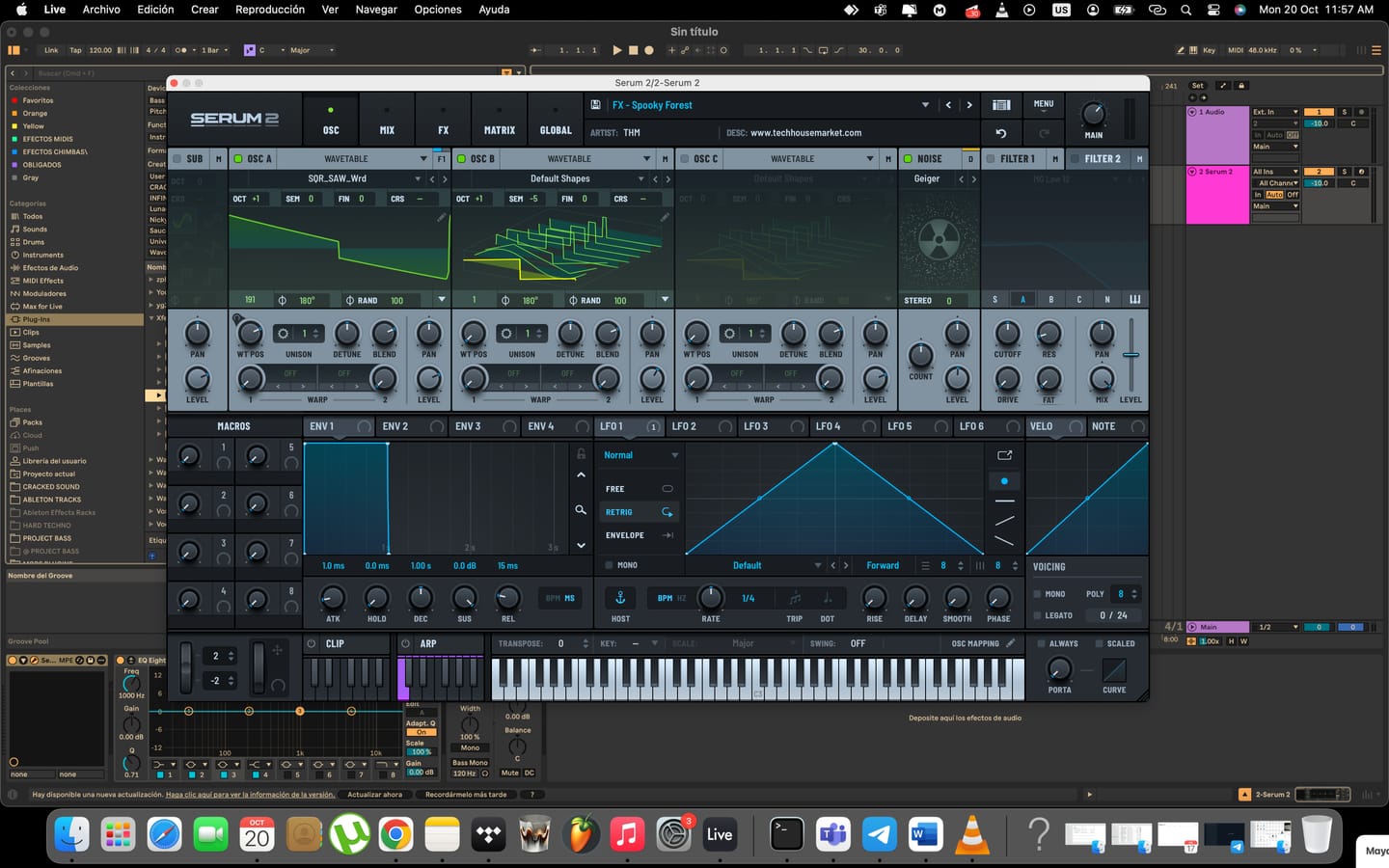Open Telegram from the Dock
Viewport: 1389px width, 868px height.
pyautogui.click(x=880, y=833)
